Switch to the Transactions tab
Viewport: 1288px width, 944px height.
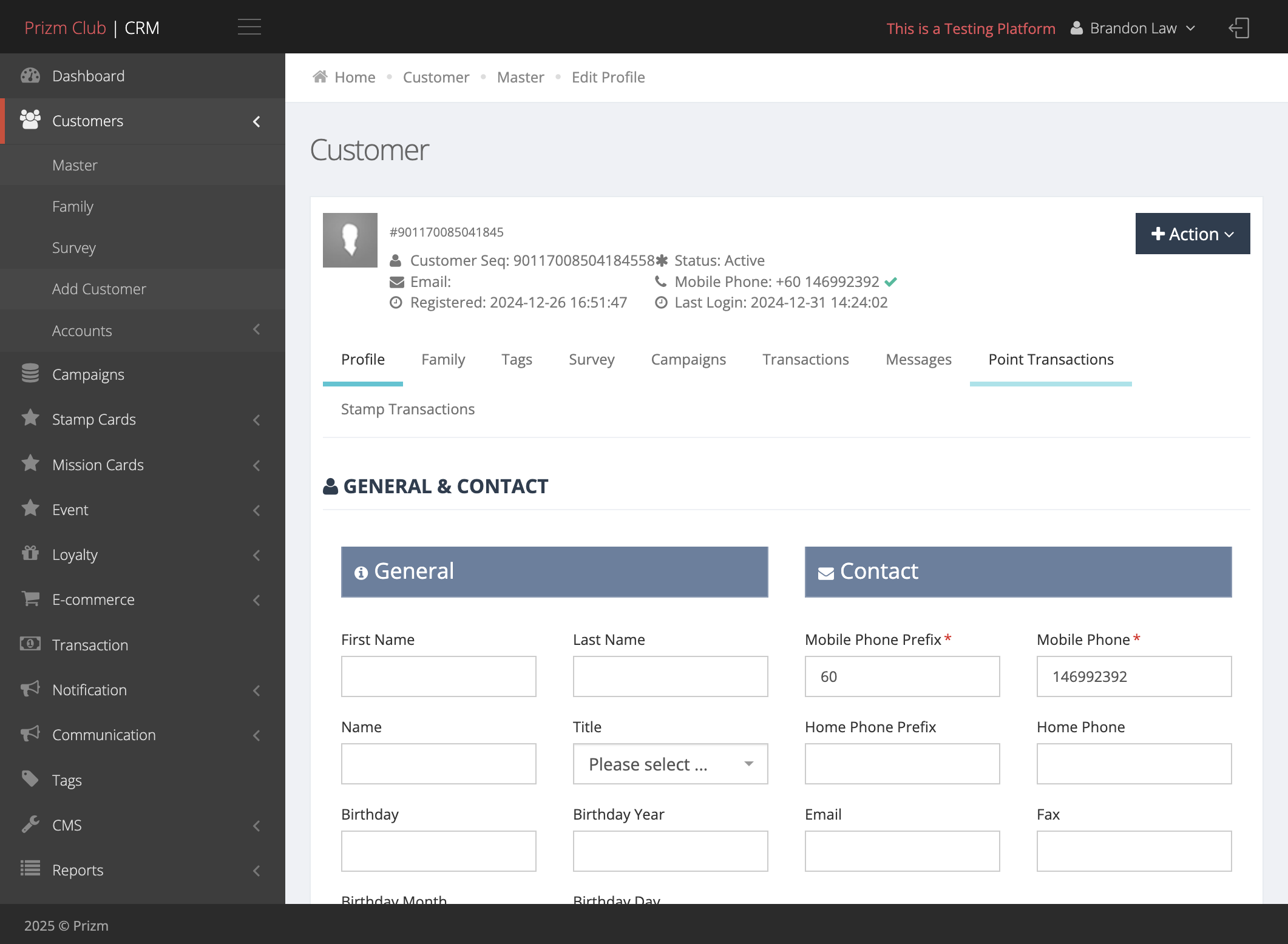[805, 360]
